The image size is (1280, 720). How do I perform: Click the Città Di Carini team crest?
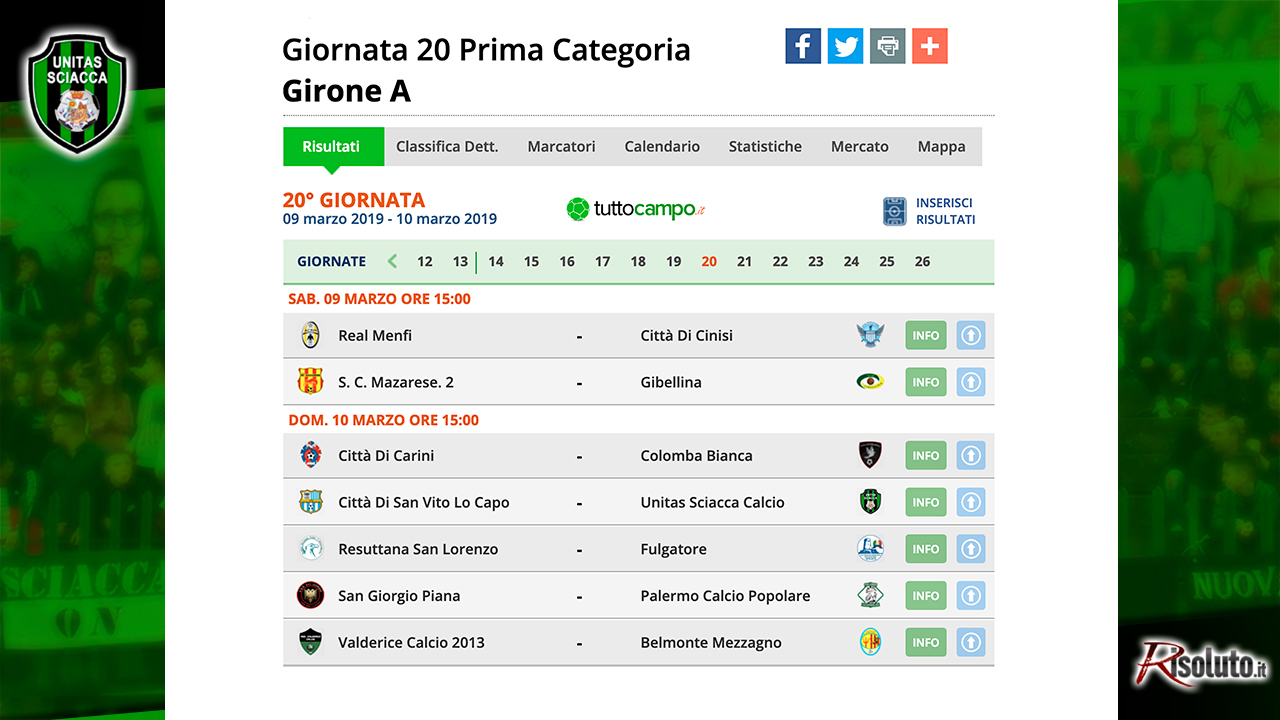(x=311, y=455)
